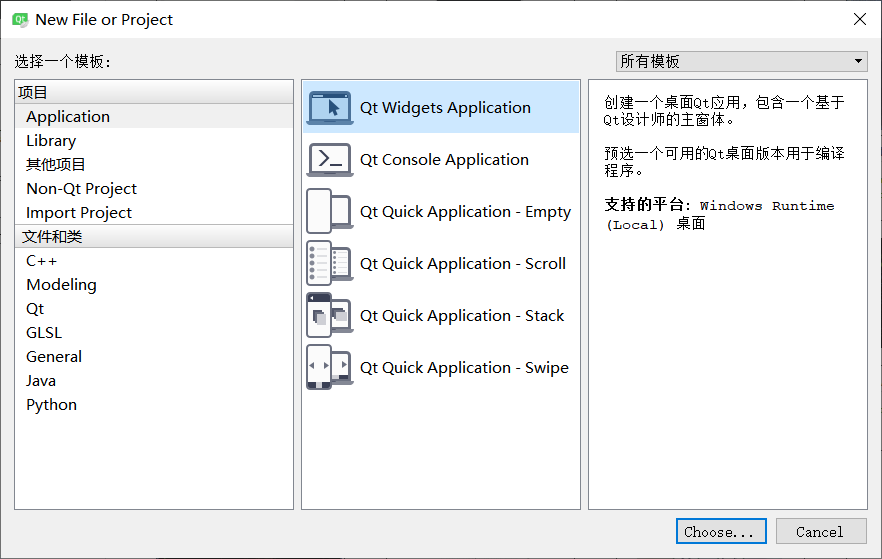
Task: Select Import Project in category list
Action: click(79, 213)
